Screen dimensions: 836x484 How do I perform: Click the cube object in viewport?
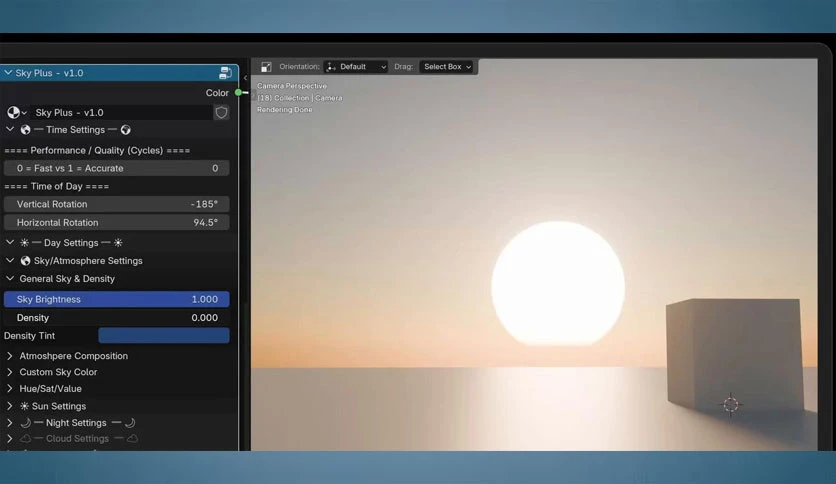[735, 354]
